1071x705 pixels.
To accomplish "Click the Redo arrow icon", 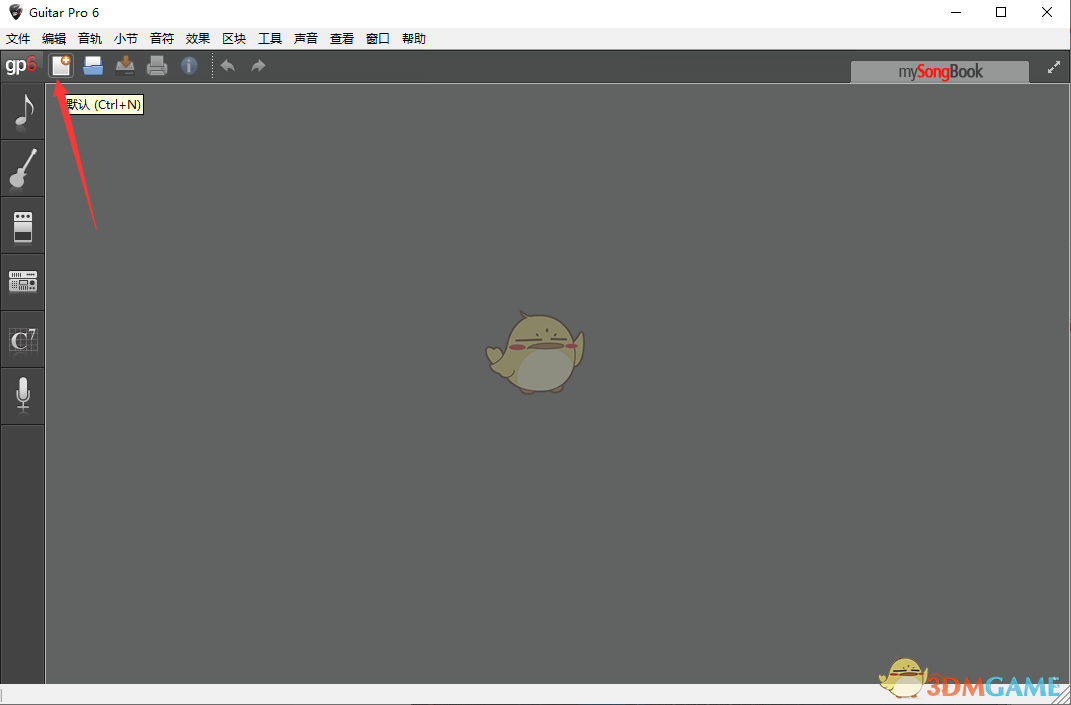I will coord(258,66).
